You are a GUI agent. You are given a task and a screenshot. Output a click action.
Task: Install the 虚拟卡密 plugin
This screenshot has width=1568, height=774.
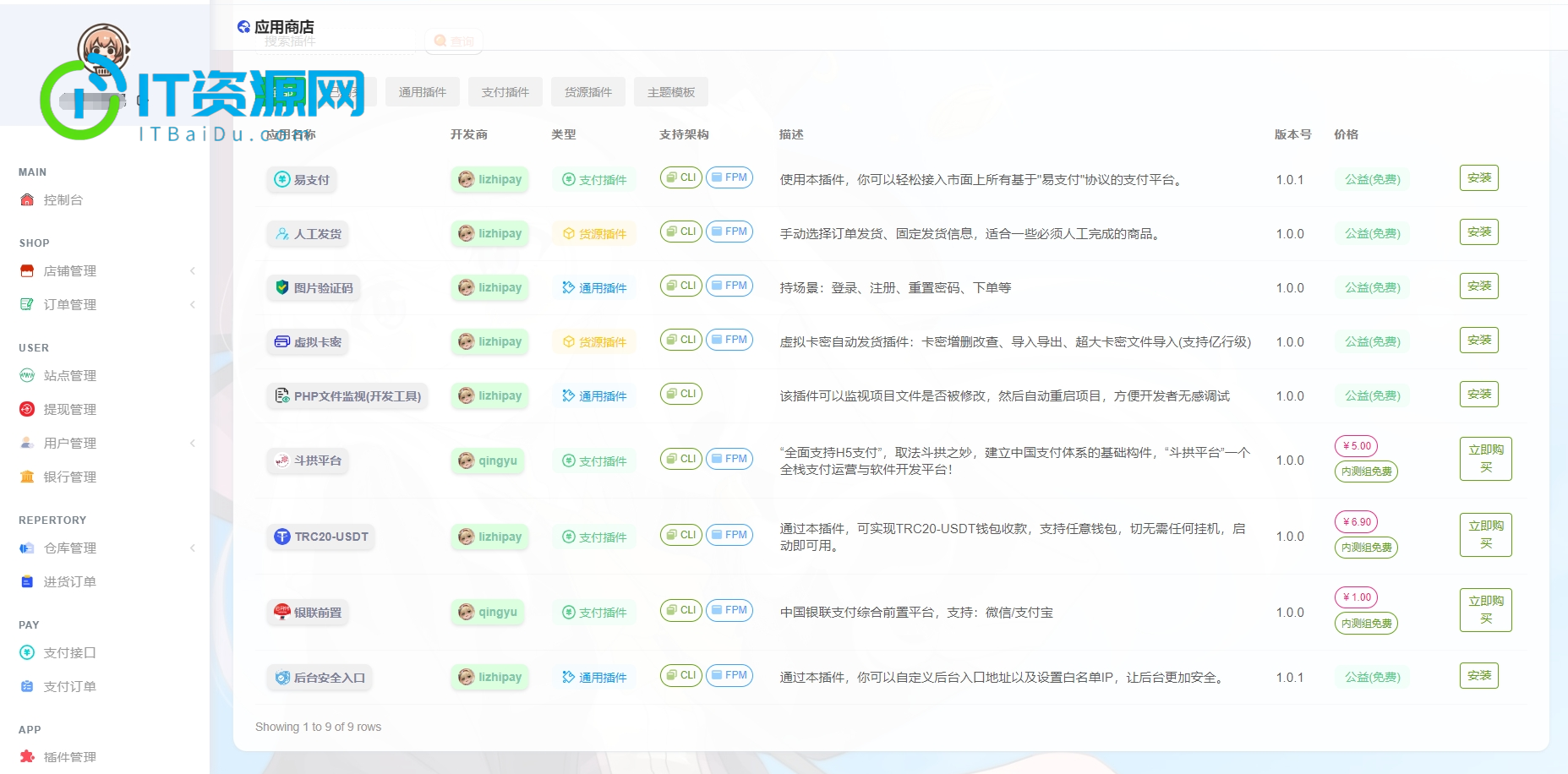coord(1479,341)
